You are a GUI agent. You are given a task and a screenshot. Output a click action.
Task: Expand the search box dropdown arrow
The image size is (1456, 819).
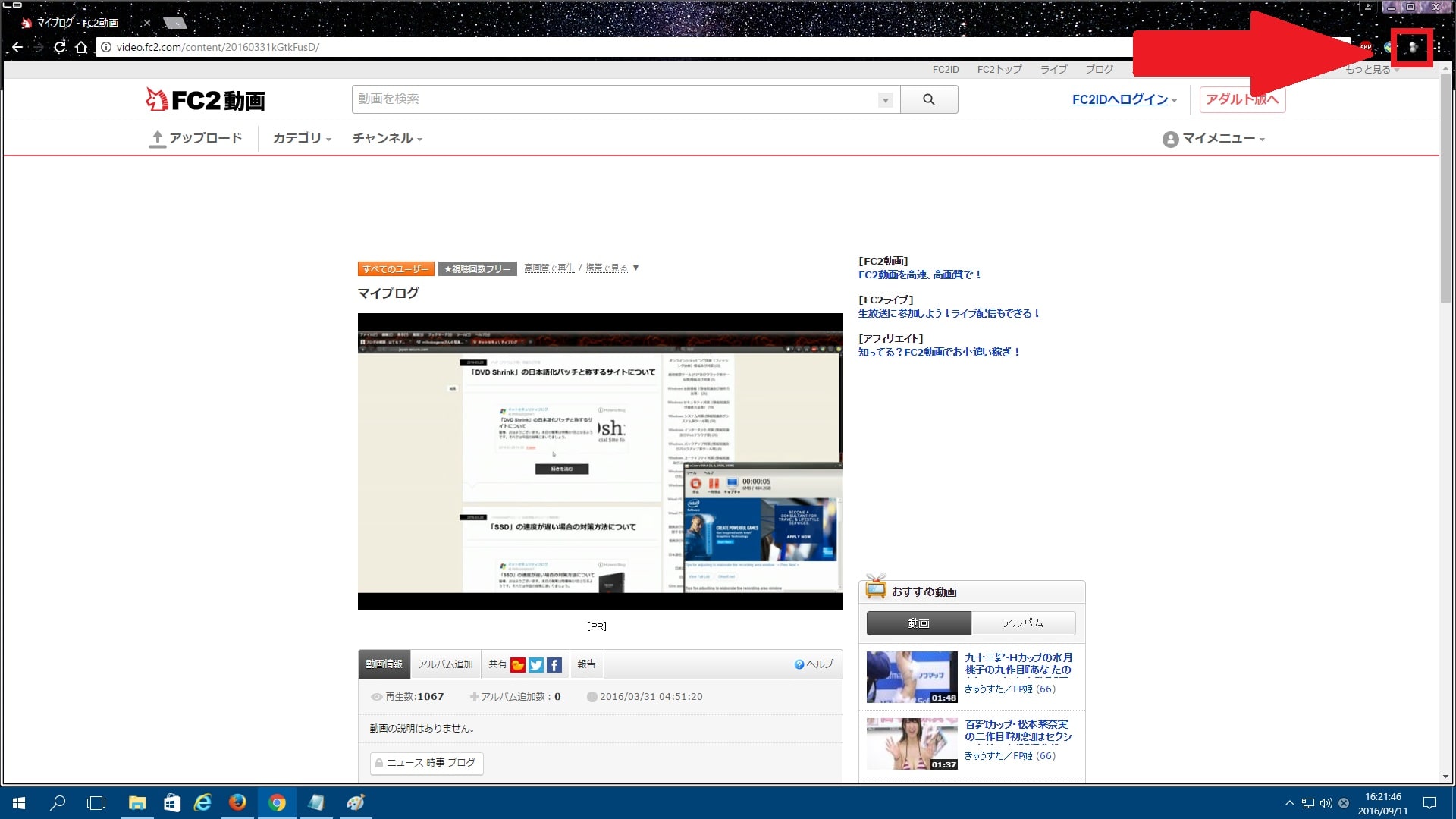[885, 100]
